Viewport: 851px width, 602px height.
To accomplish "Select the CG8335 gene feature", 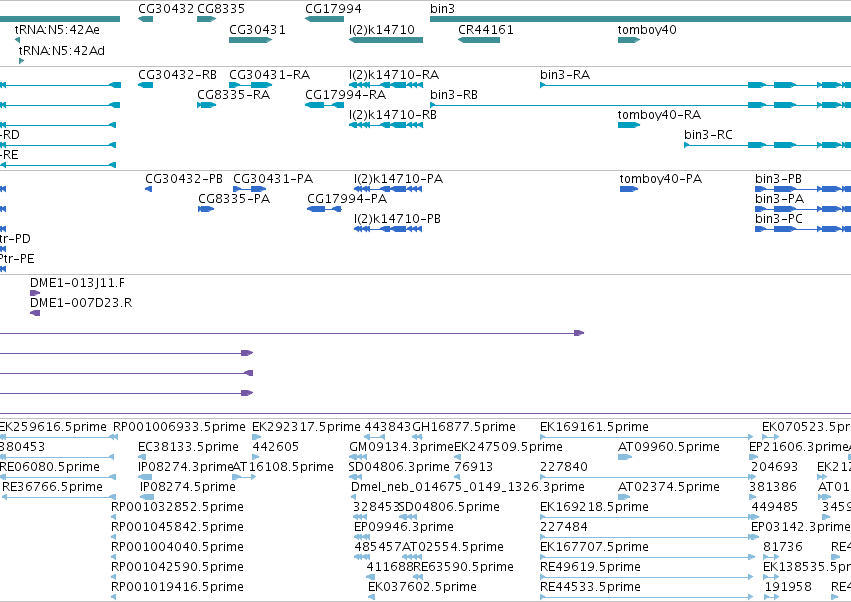I will pos(206,19).
